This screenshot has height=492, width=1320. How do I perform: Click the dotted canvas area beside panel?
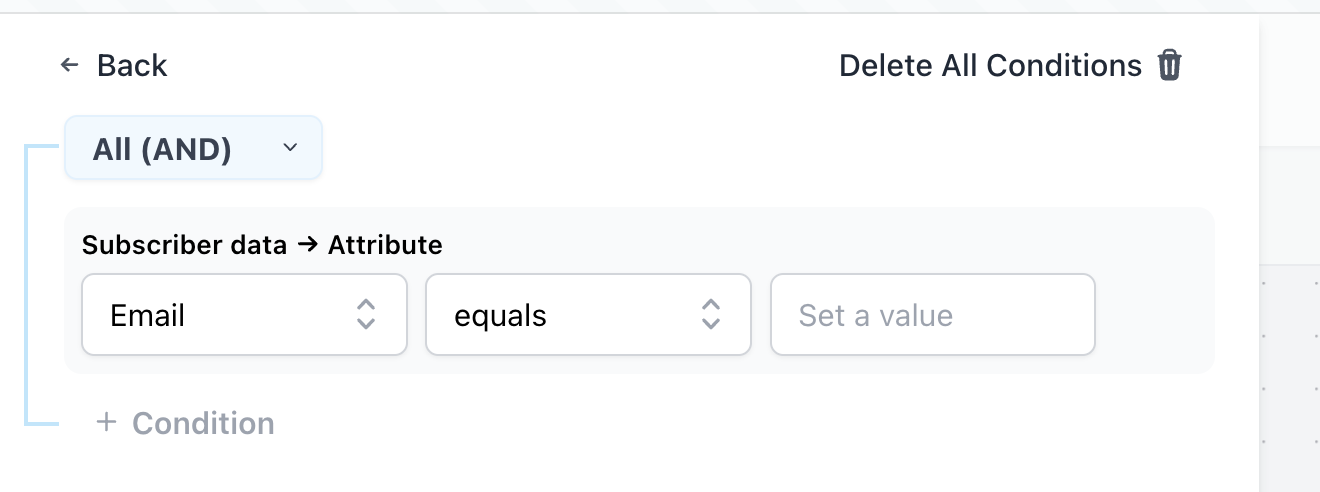pos(1290,380)
